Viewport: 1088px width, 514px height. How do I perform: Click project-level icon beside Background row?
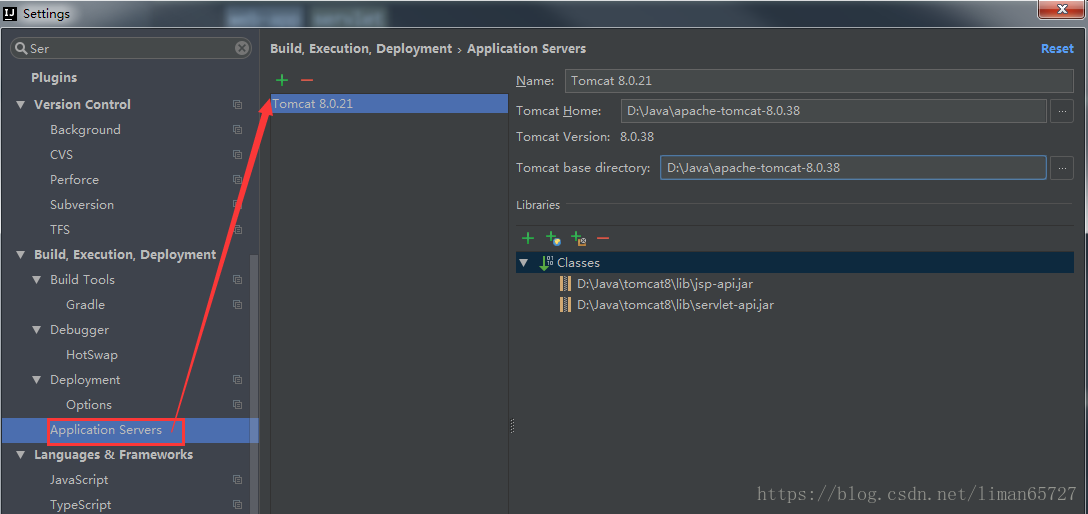[x=237, y=130]
